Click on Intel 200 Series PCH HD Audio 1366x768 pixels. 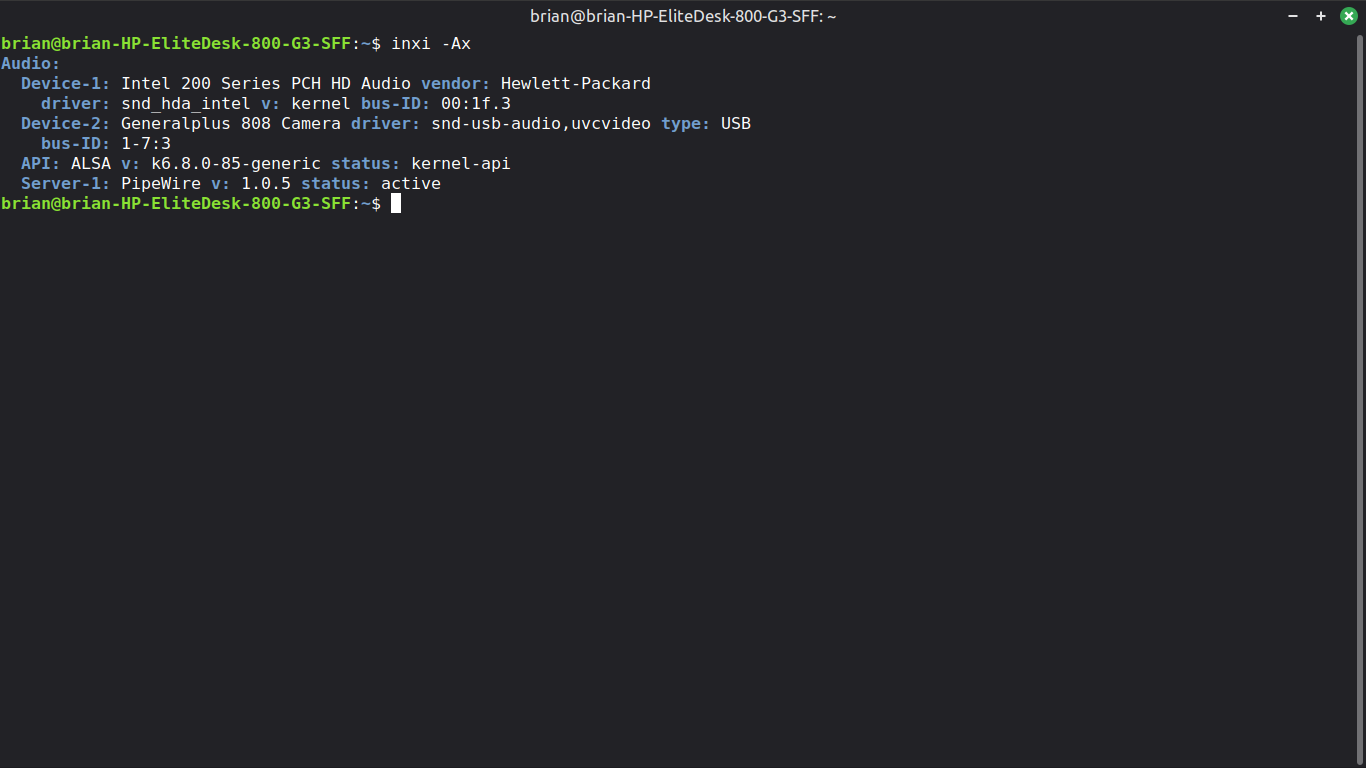click(x=266, y=84)
